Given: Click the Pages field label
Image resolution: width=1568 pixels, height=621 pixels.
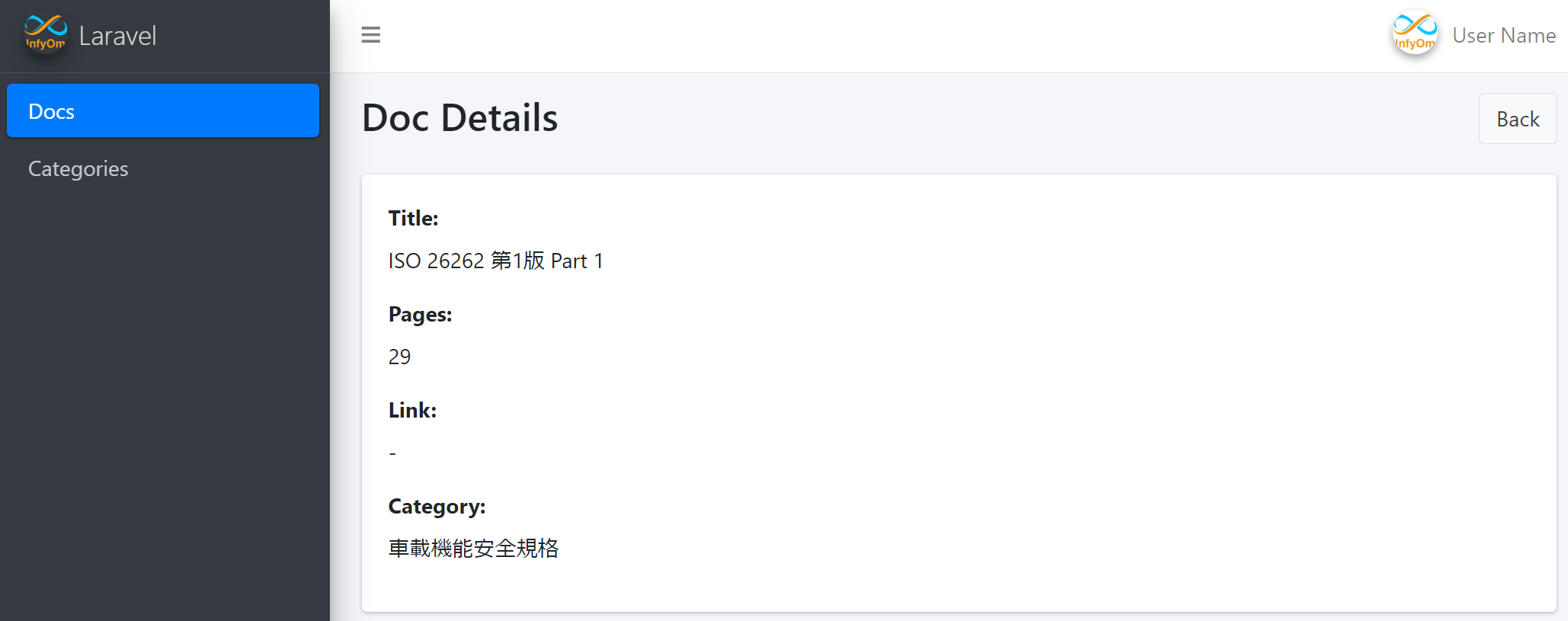Looking at the screenshot, I should click(x=420, y=315).
